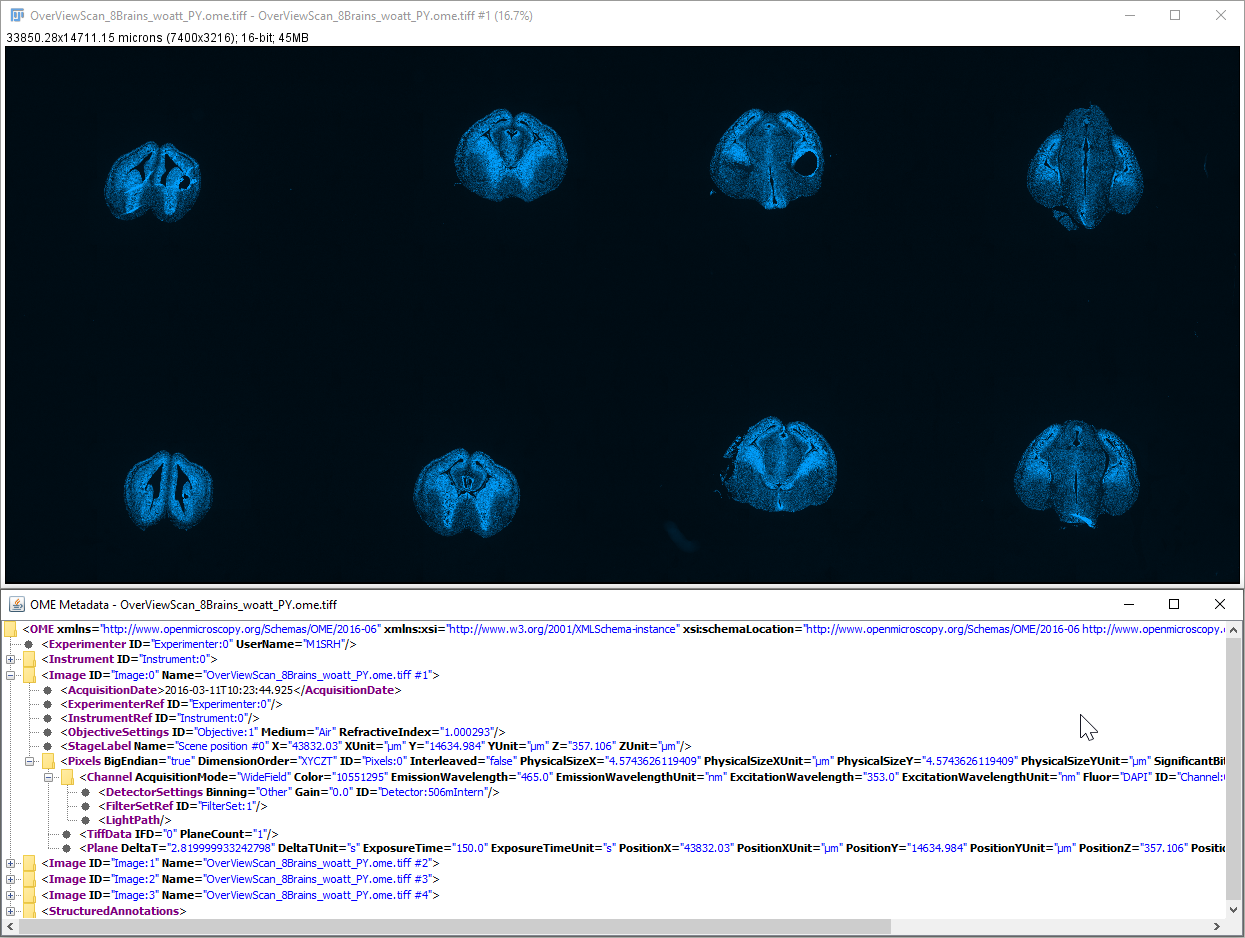Screen dimensions: 1245x938
Task: Select the StageLabel Scene position row
Action: pos(376,746)
